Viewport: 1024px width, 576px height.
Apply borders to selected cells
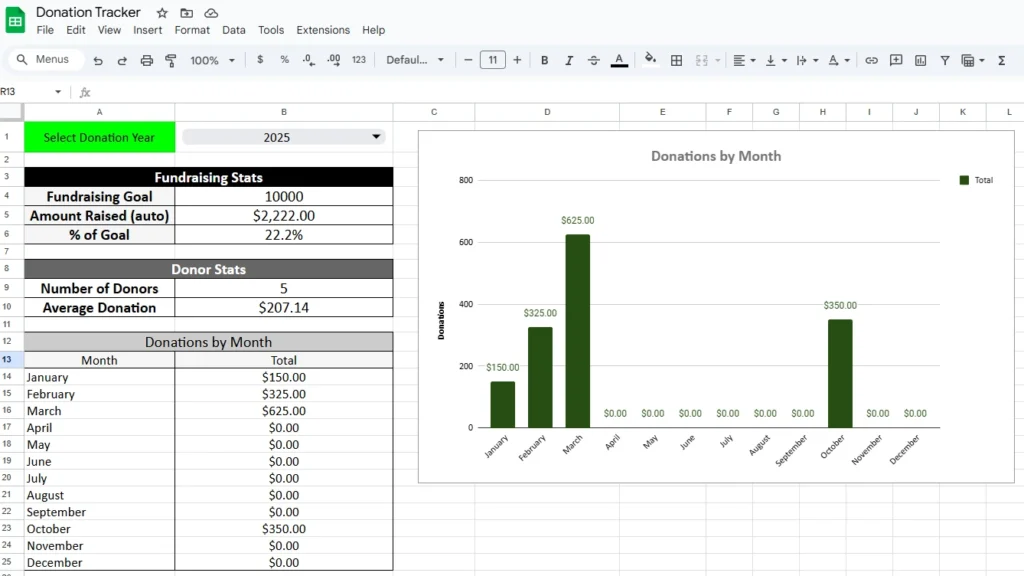677,60
